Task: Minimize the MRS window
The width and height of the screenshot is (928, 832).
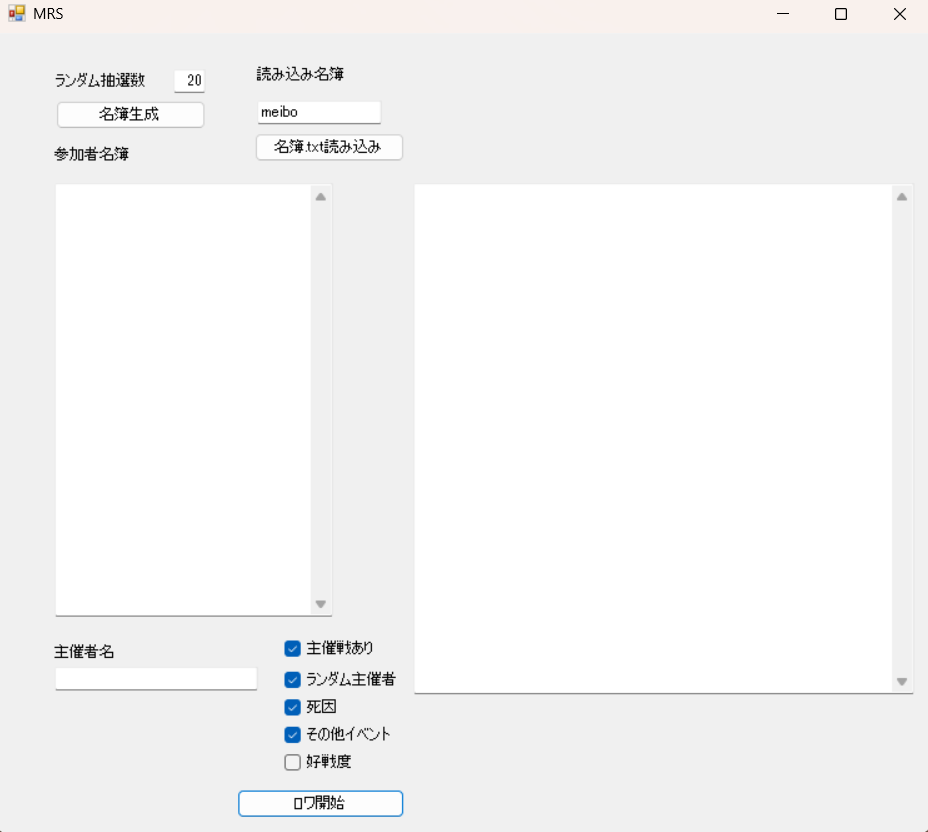Action: (x=783, y=14)
